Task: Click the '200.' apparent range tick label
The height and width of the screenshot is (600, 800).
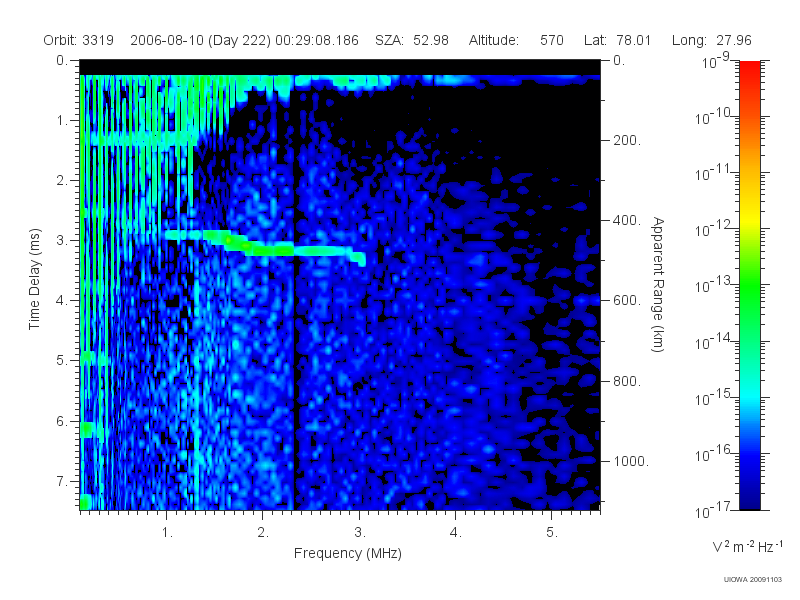Action: point(627,140)
